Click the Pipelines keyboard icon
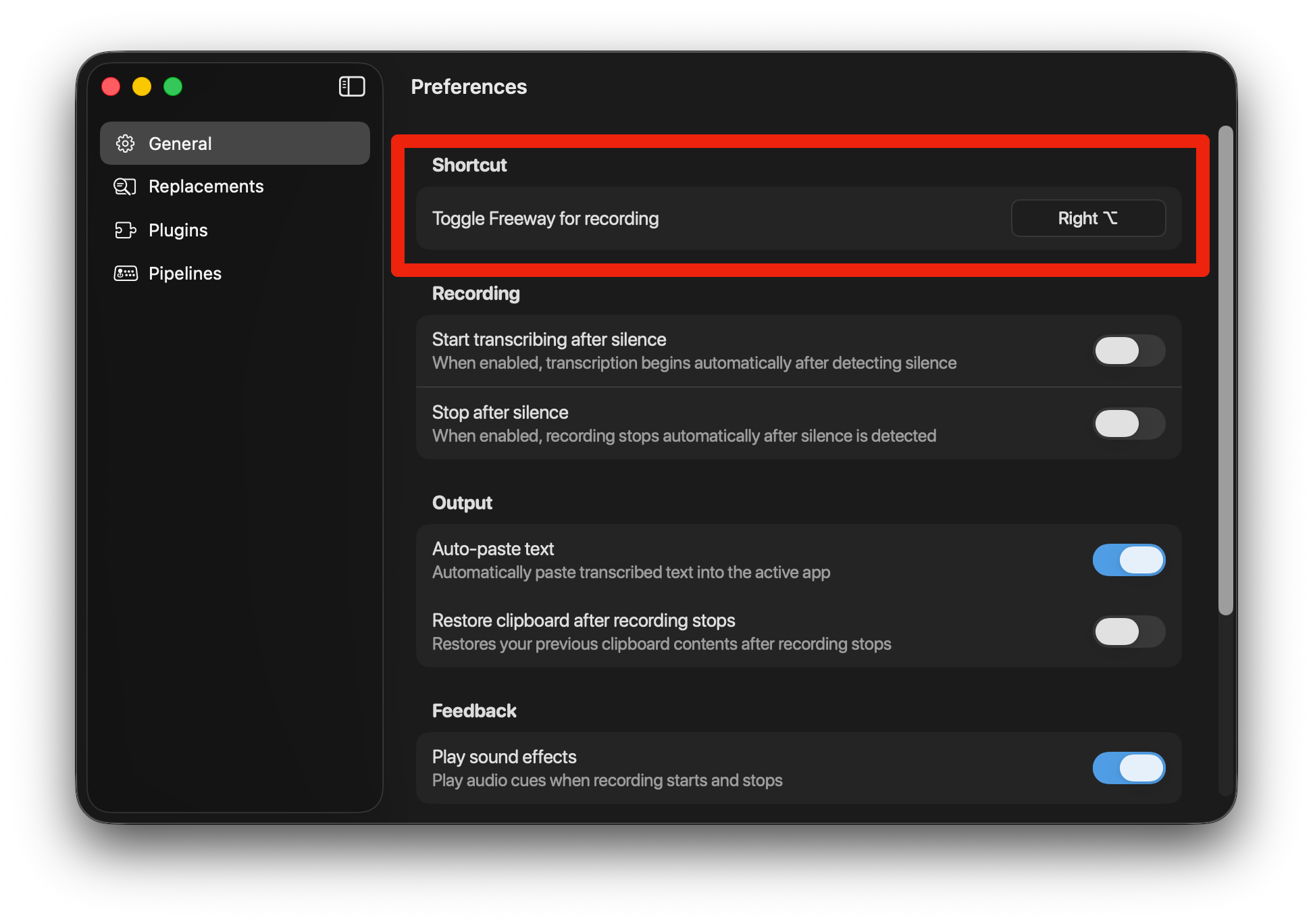The width and height of the screenshot is (1313, 924). click(x=126, y=274)
